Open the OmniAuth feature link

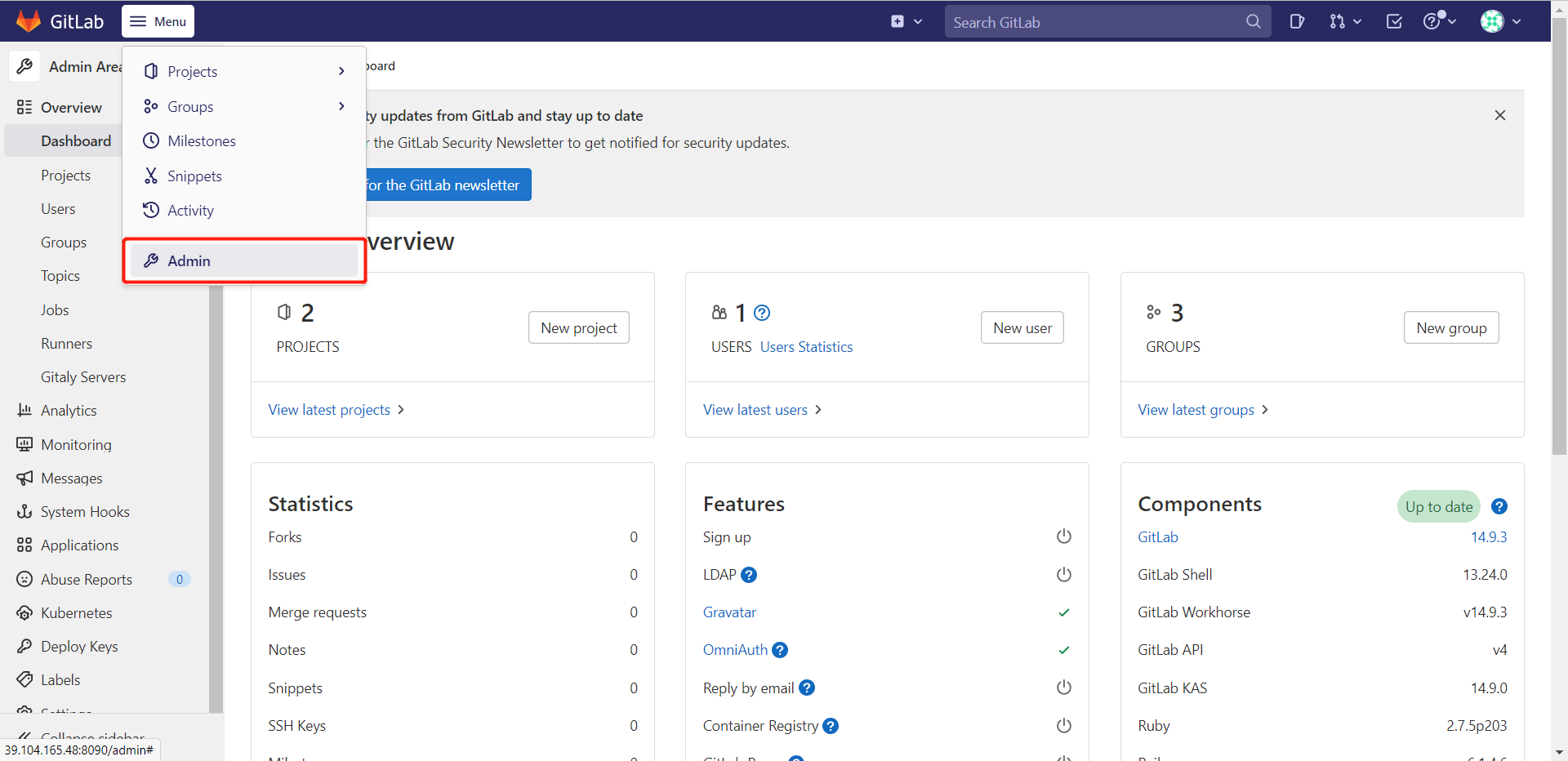(735, 650)
